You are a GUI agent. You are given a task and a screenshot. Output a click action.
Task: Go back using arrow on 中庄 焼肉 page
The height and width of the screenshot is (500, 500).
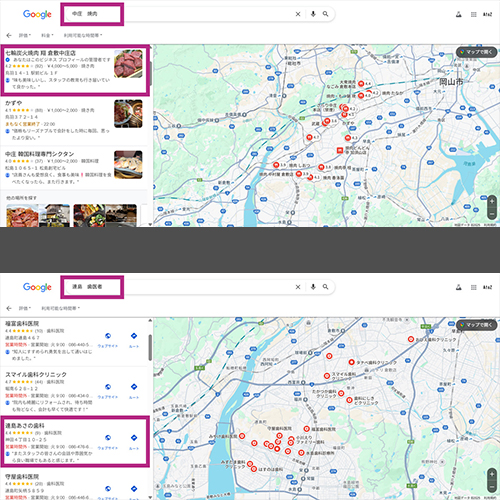9,35
